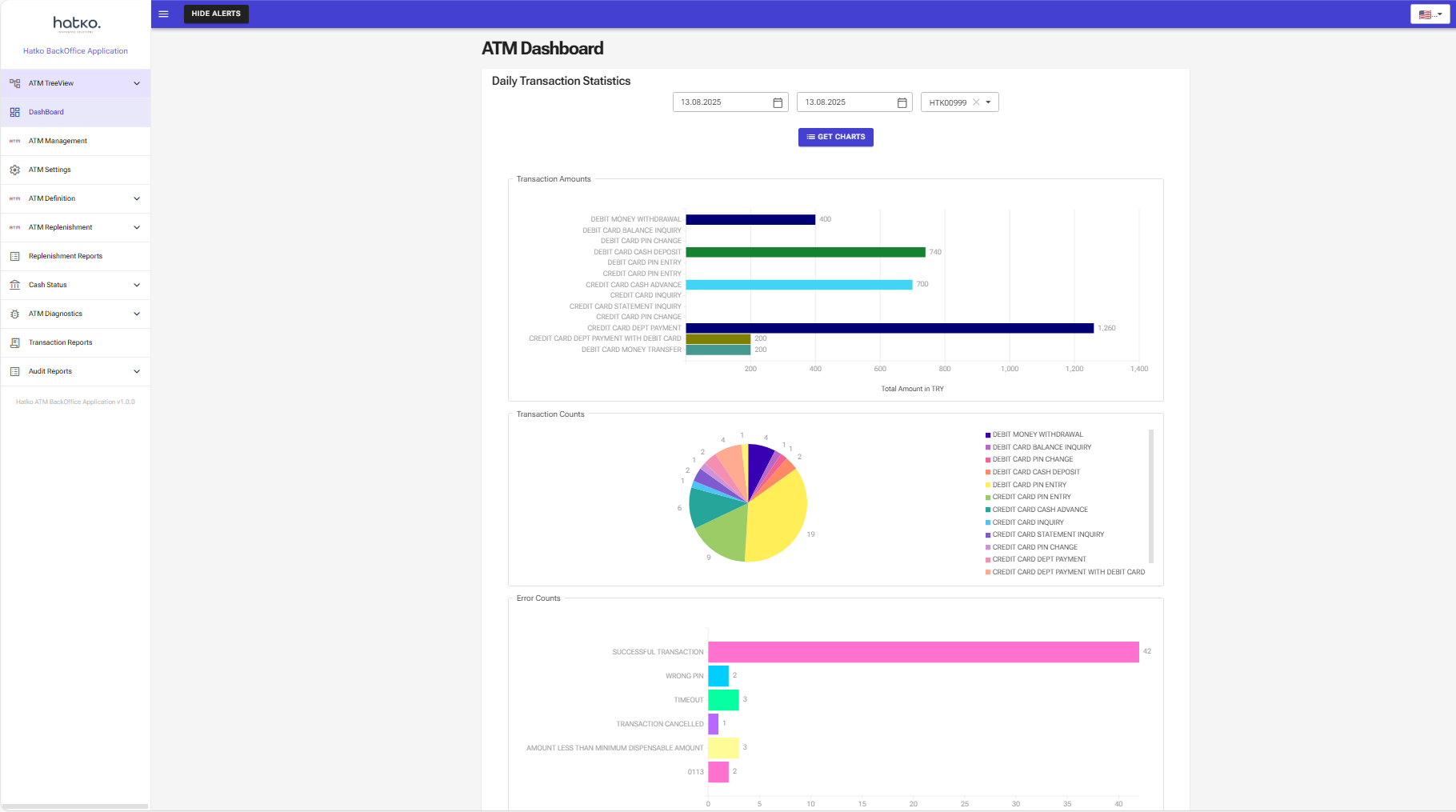Click the hamburger menu icon in top bar
The image size is (1456, 812).
pos(163,14)
